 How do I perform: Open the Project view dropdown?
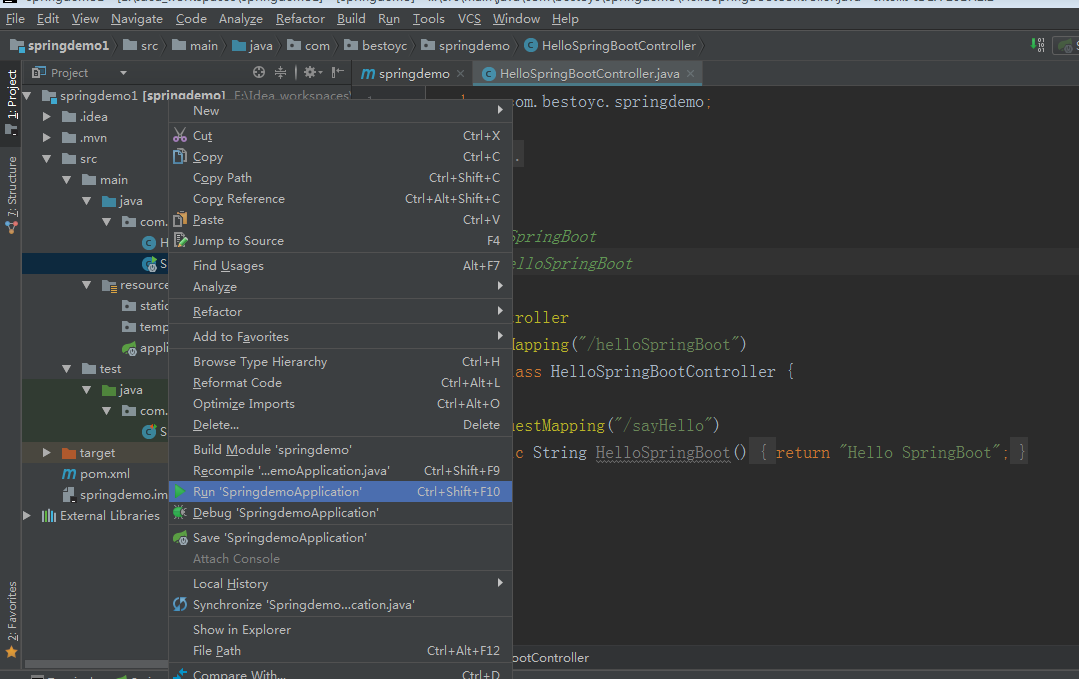click(123, 72)
